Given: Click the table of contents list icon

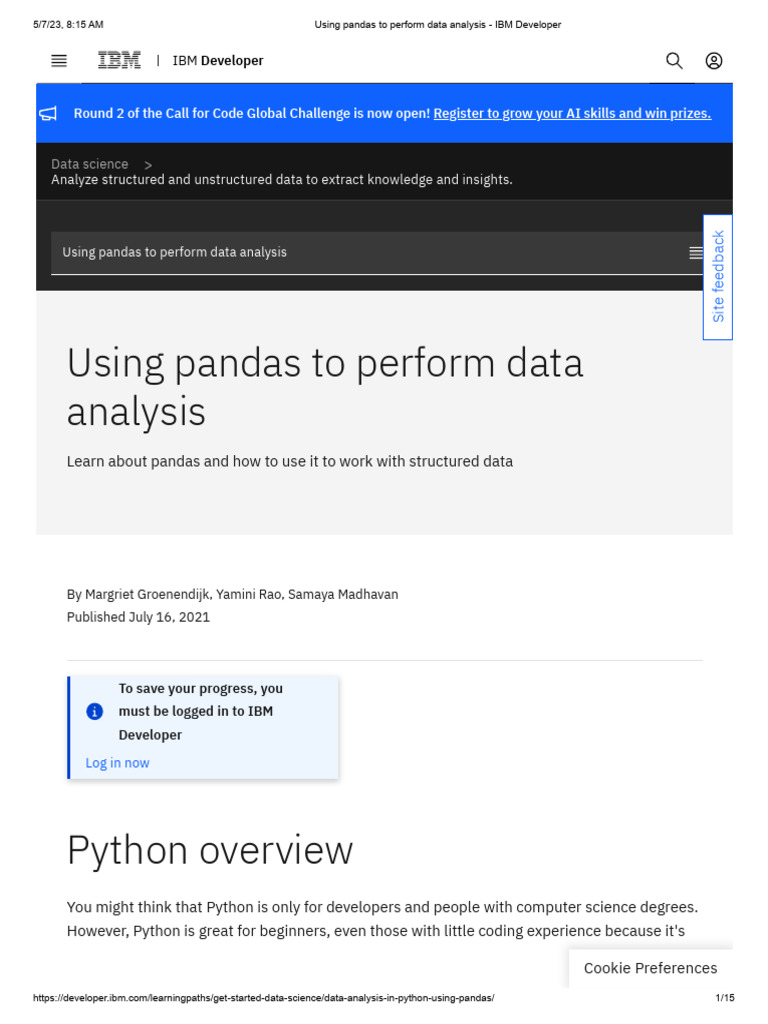Looking at the screenshot, I should pos(696,253).
